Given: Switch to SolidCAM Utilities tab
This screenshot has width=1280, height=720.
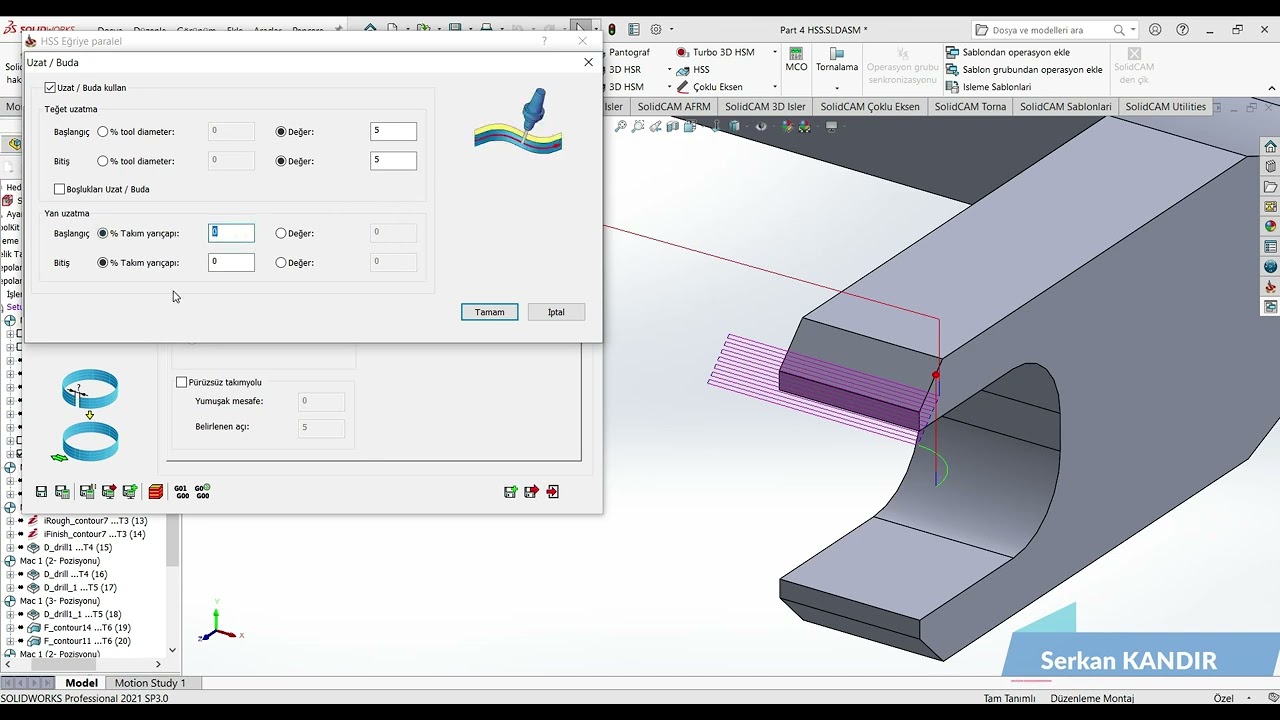Looking at the screenshot, I should pyautogui.click(x=1166, y=107).
